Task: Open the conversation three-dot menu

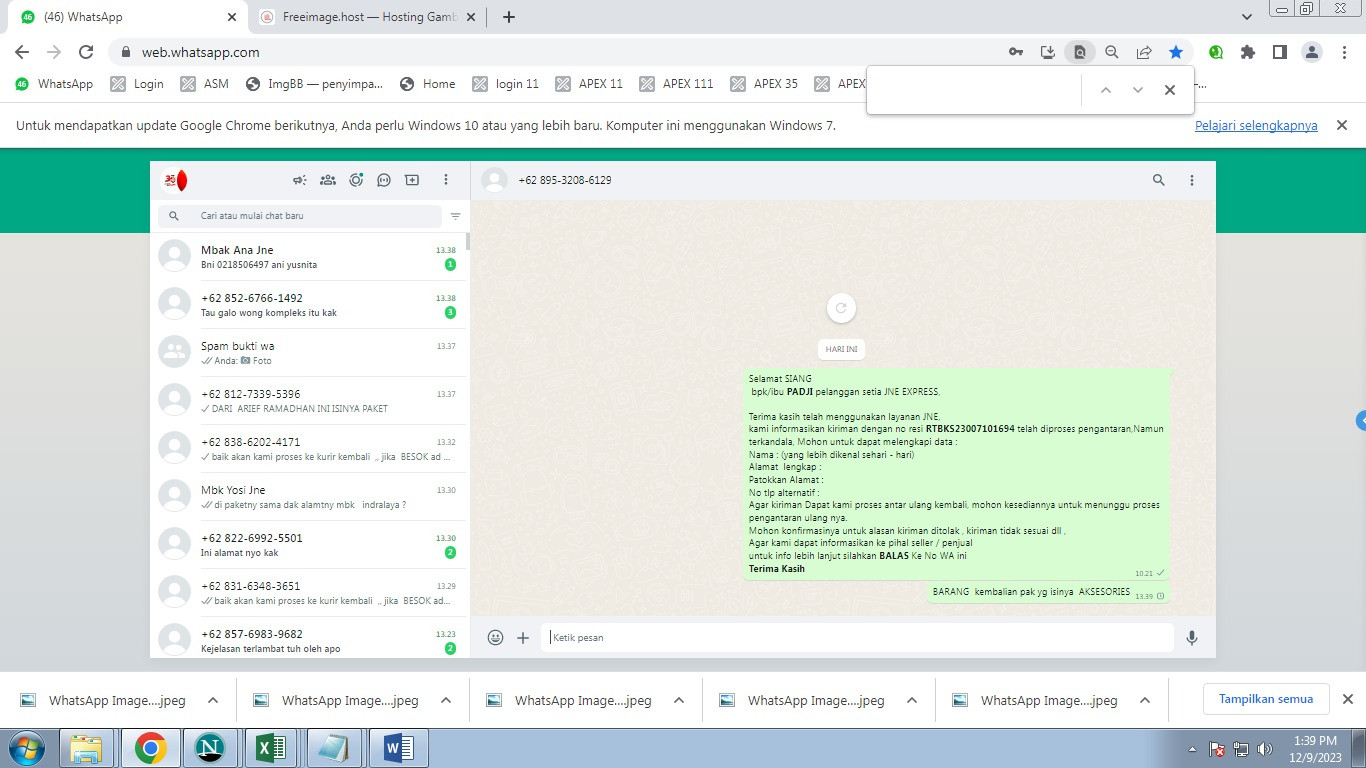Action: click(x=1192, y=180)
